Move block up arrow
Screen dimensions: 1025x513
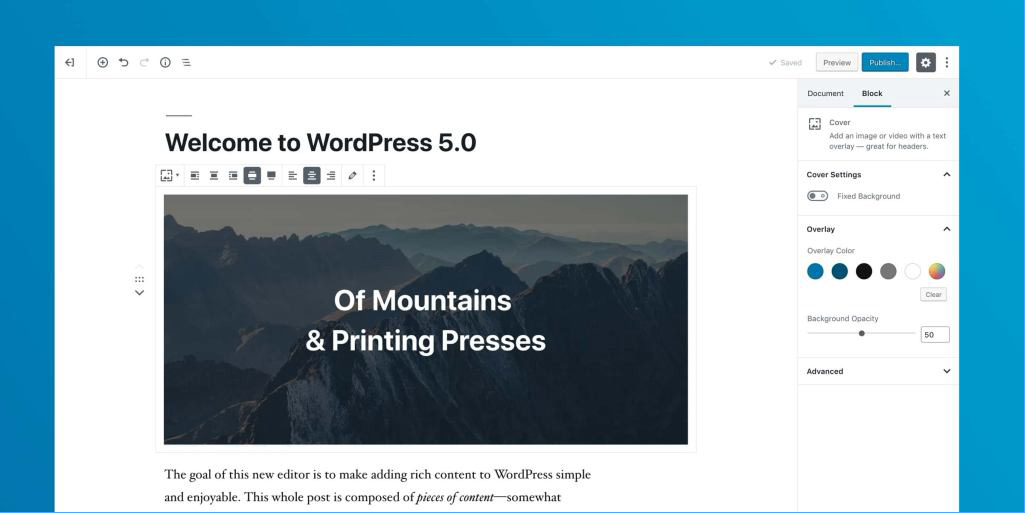(139, 267)
